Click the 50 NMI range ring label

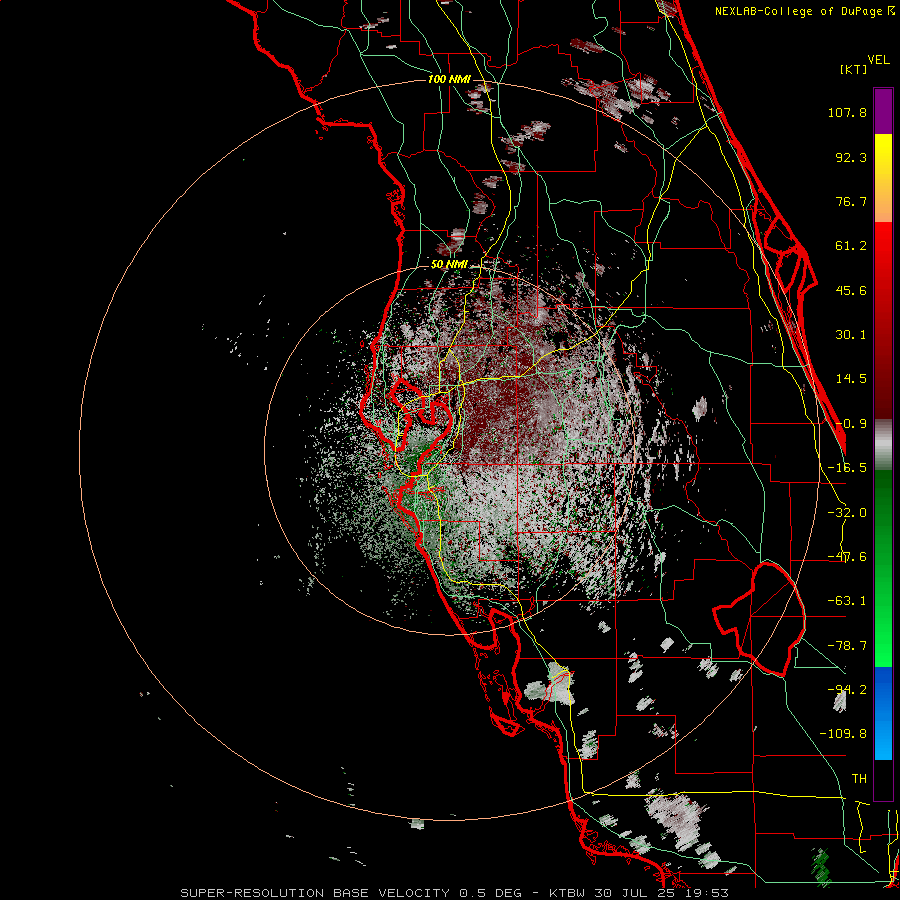click(449, 265)
